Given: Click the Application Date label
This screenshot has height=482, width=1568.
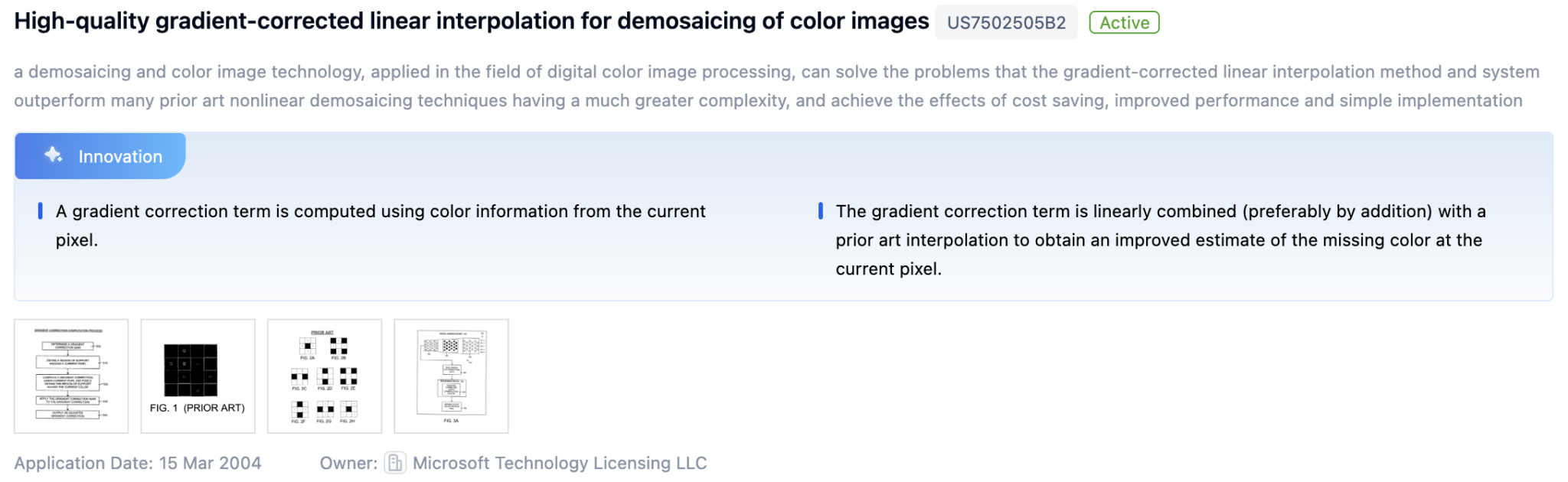Looking at the screenshot, I should 84,463.
